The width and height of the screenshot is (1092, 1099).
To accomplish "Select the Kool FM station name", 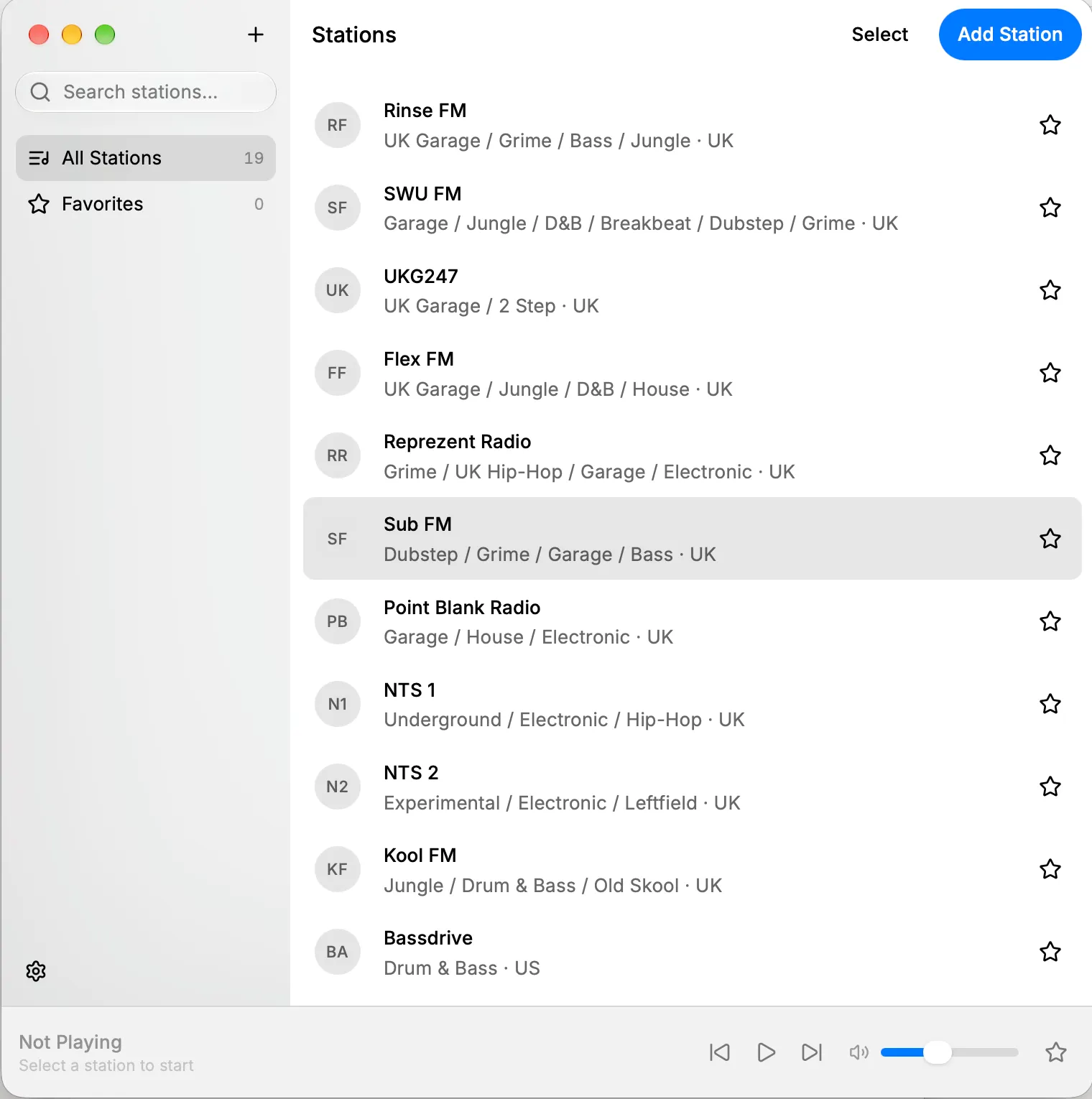I will click(x=420, y=855).
